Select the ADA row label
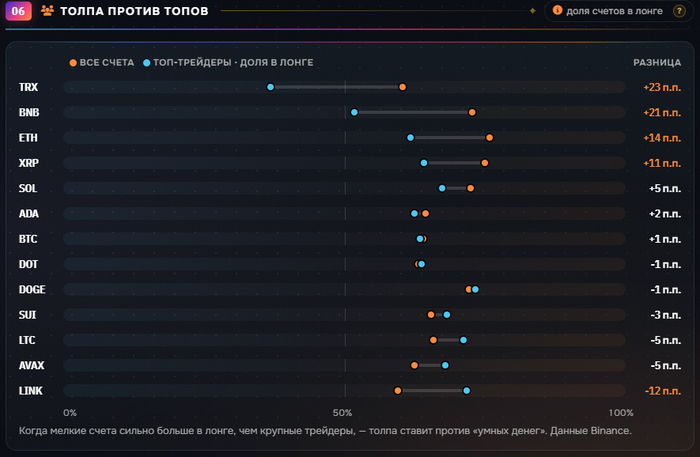 (x=29, y=214)
